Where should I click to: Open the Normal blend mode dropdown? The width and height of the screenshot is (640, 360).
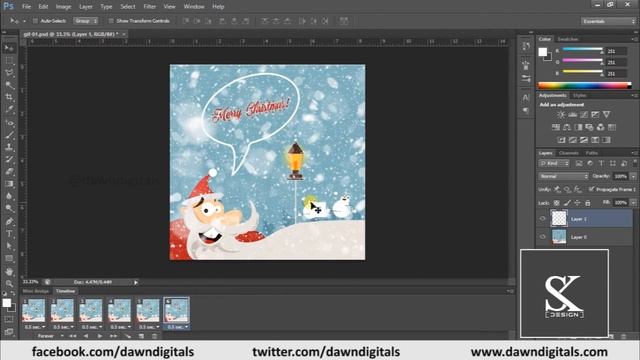563,176
